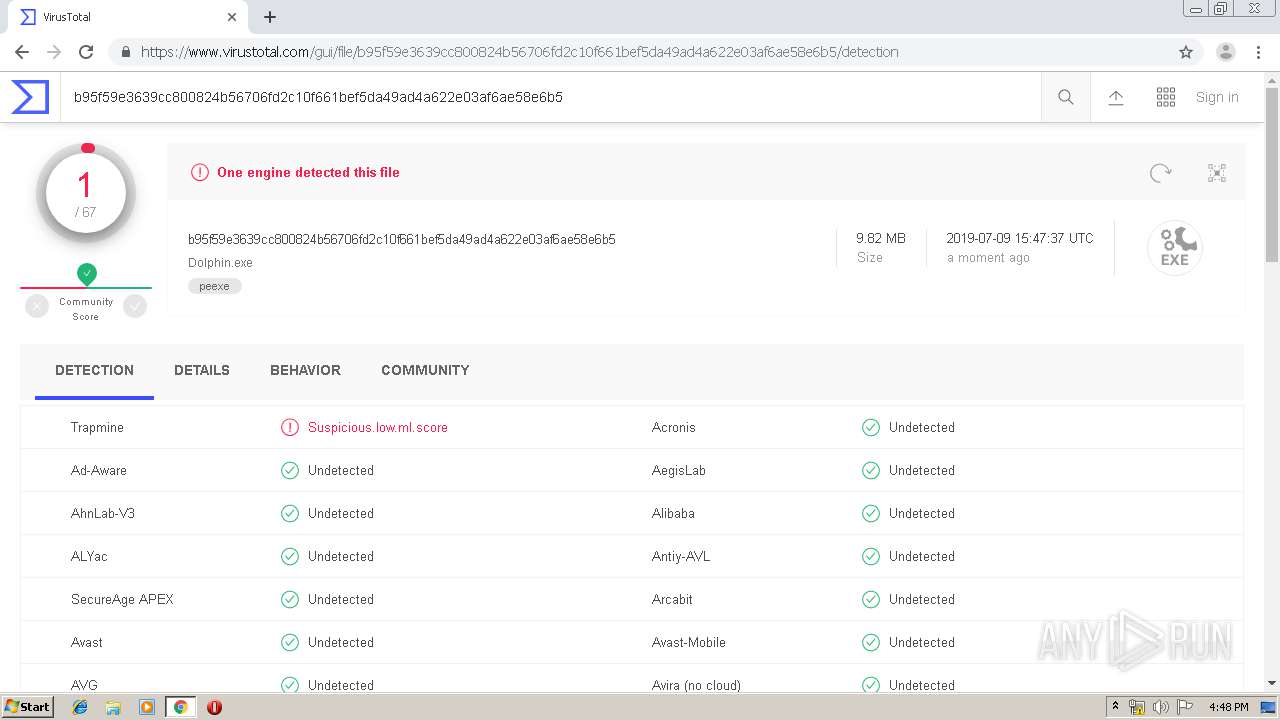This screenshot has width=1280, height=720.
Task: Click the ALYac engine name
Action: [89, 556]
